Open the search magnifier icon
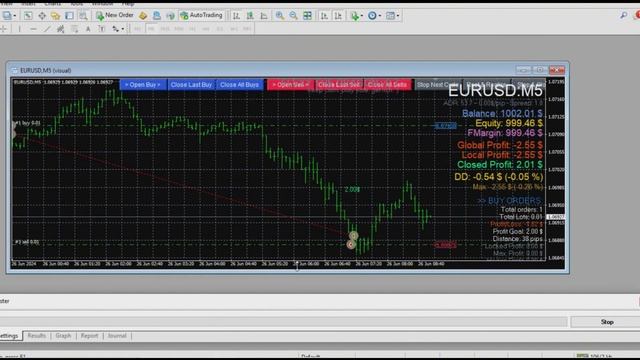640x360 pixels. 623,16
